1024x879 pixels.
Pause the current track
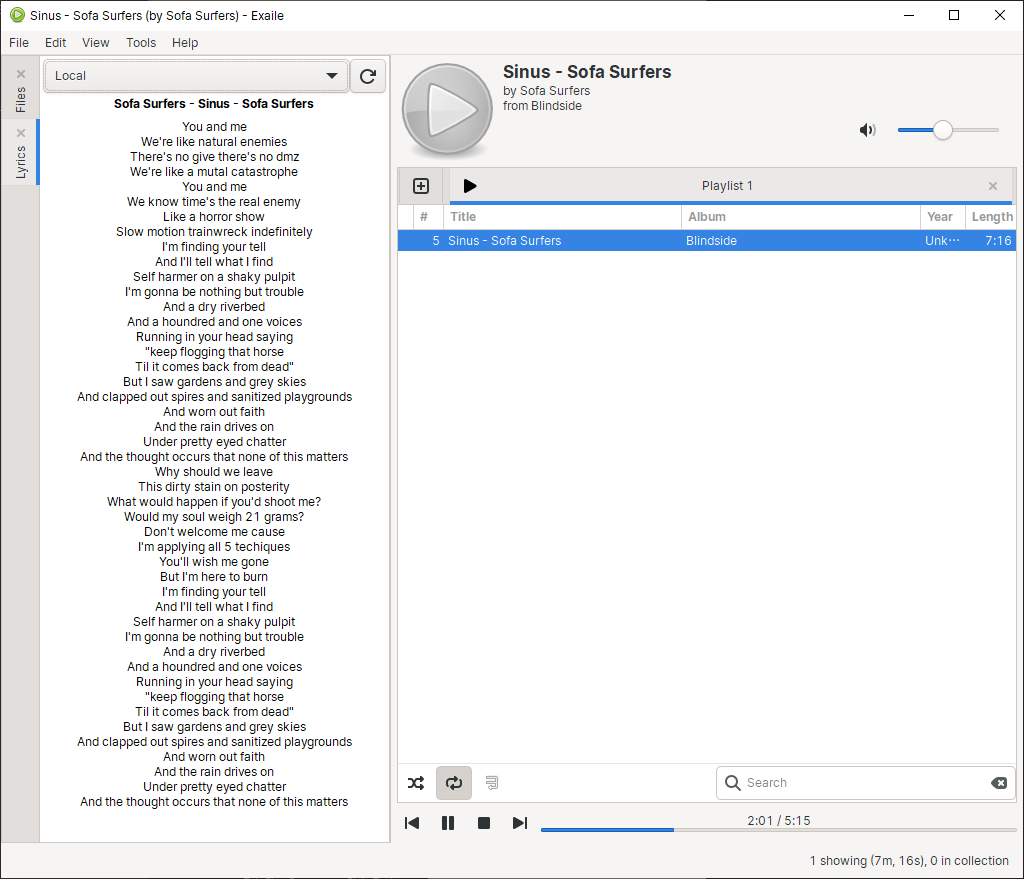(448, 823)
